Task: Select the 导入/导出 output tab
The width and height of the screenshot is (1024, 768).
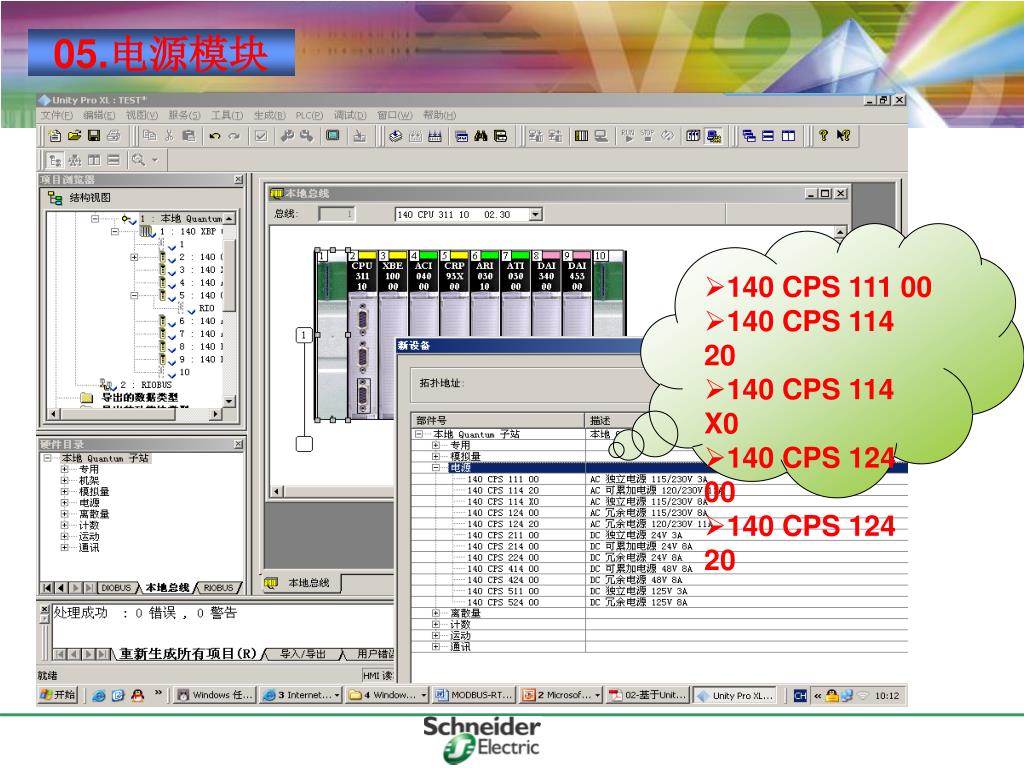Action: pyautogui.click(x=302, y=654)
